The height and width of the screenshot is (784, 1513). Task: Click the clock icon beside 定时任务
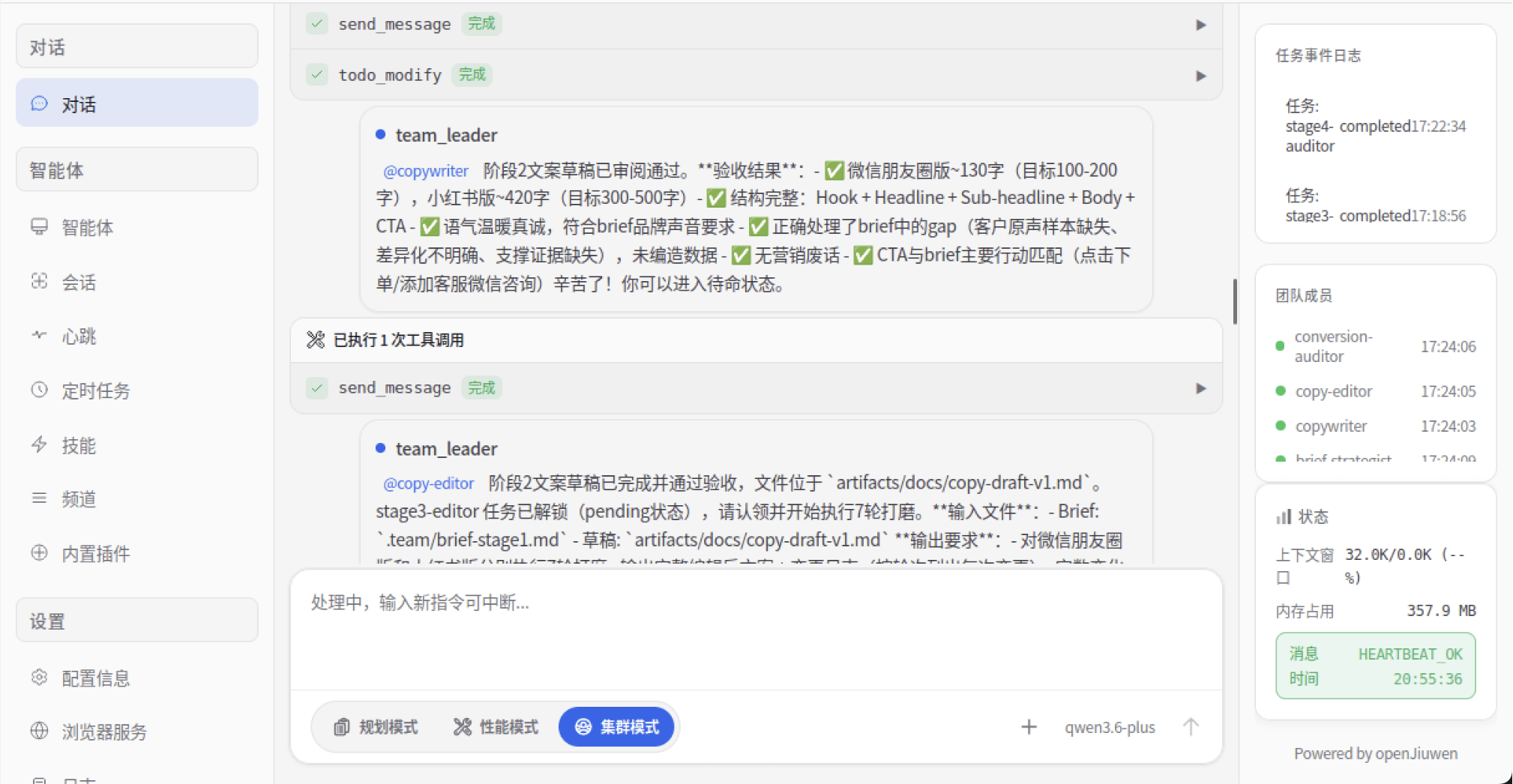tap(40, 390)
